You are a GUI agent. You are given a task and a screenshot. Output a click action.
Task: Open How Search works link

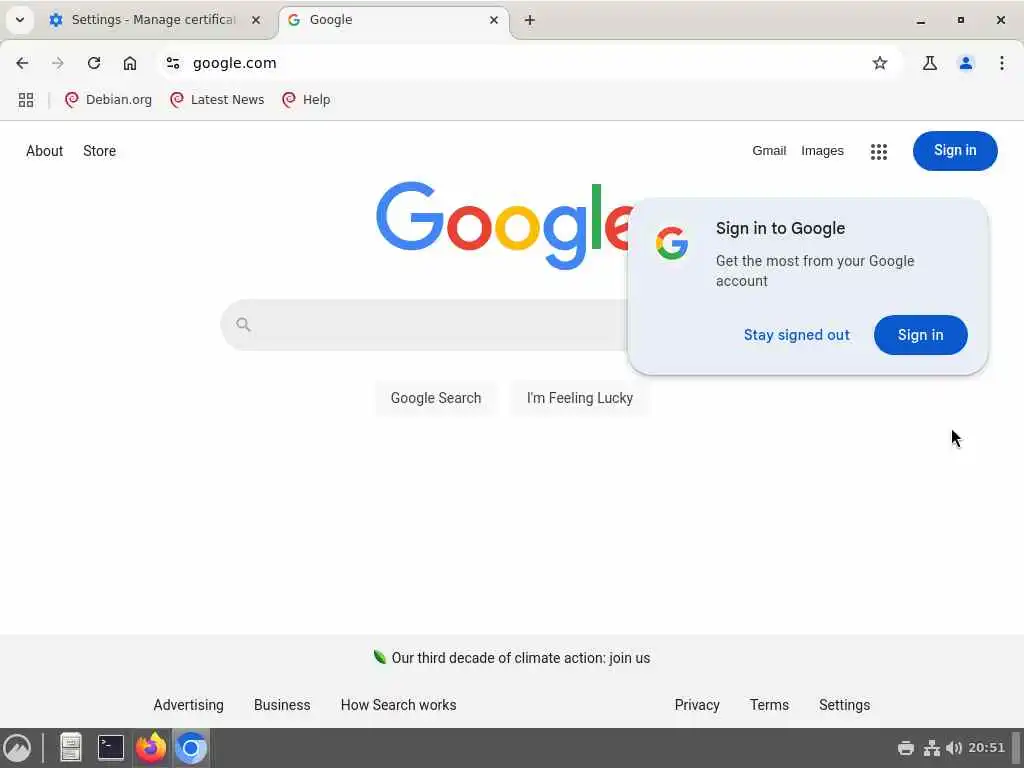coord(398,705)
